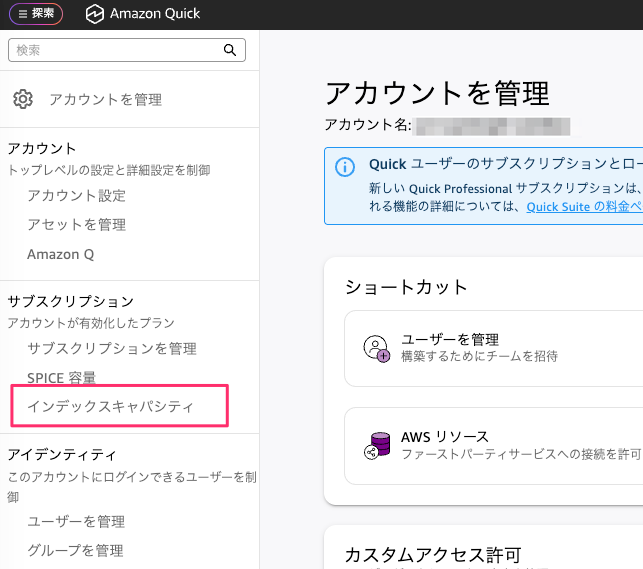Click the カスタムアクセス許可 heading
The image size is (643, 569).
pyautogui.click(x=433, y=555)
